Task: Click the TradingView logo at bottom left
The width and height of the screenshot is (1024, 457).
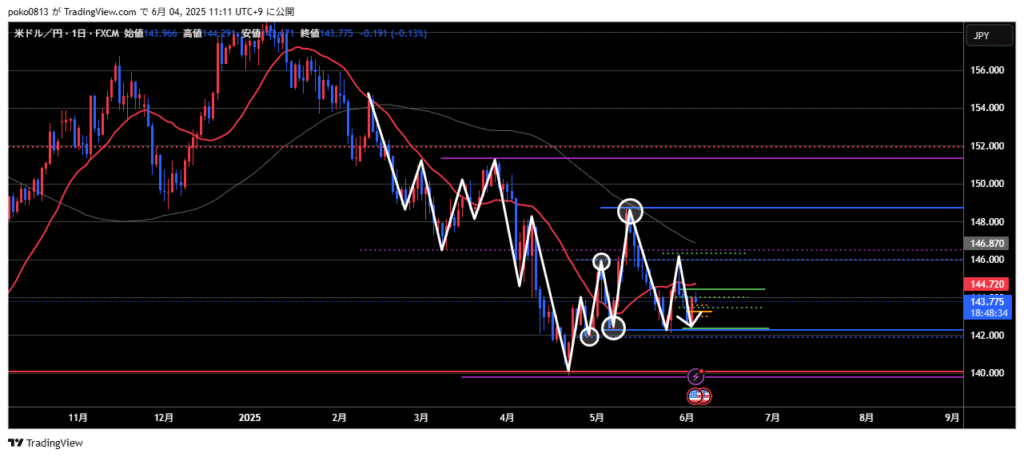Action: [x=47, y=442]
